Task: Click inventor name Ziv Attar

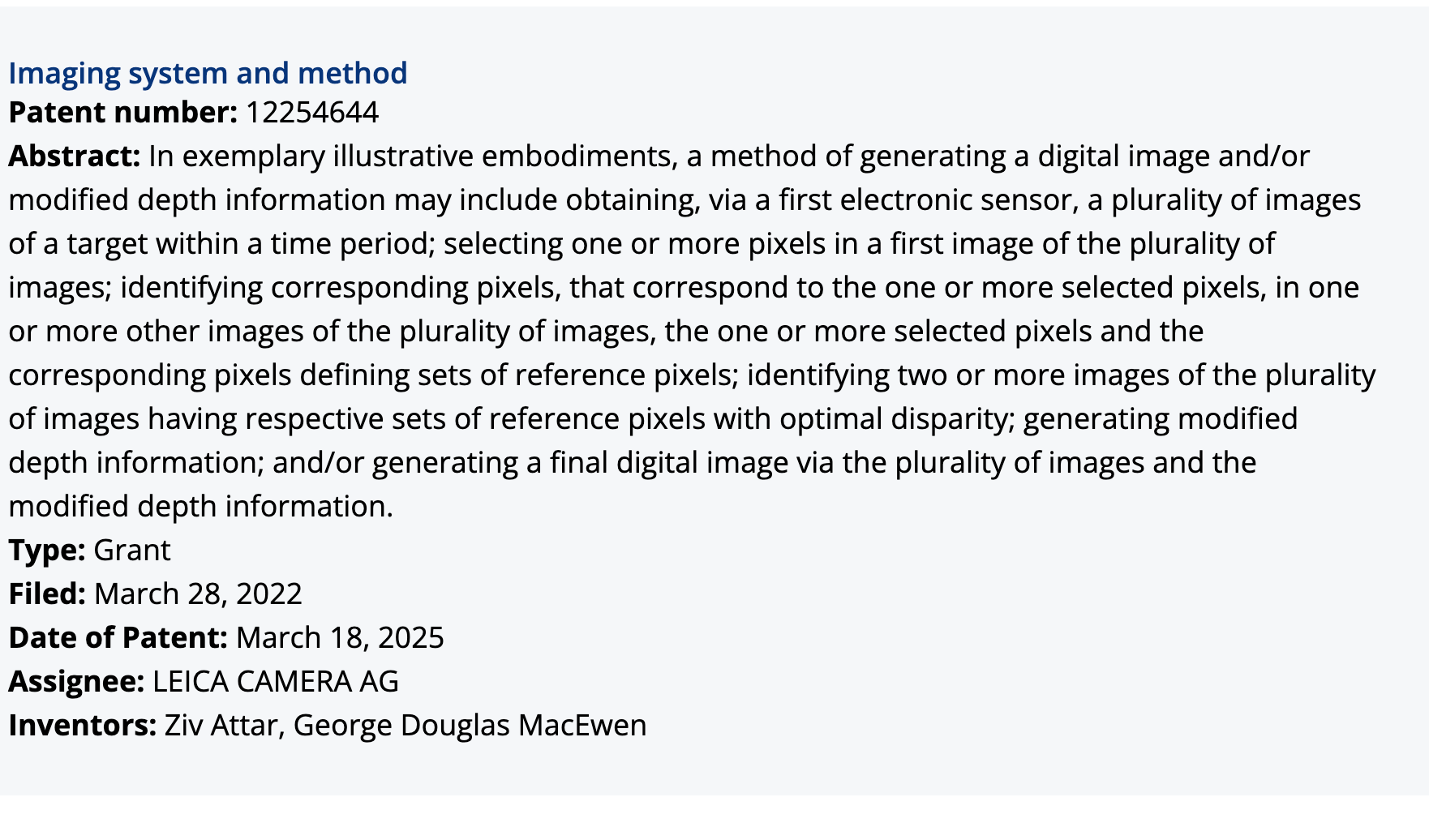Action: click(x=221, y=725)
